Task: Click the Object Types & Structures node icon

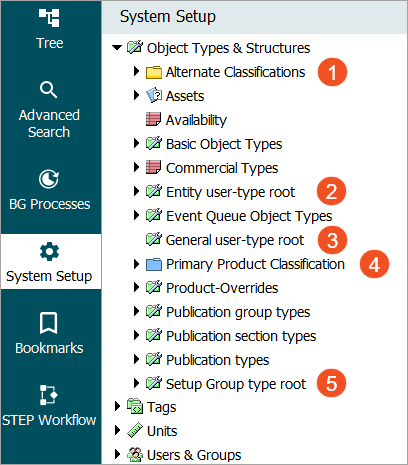Action: click(x=135, y=48)
